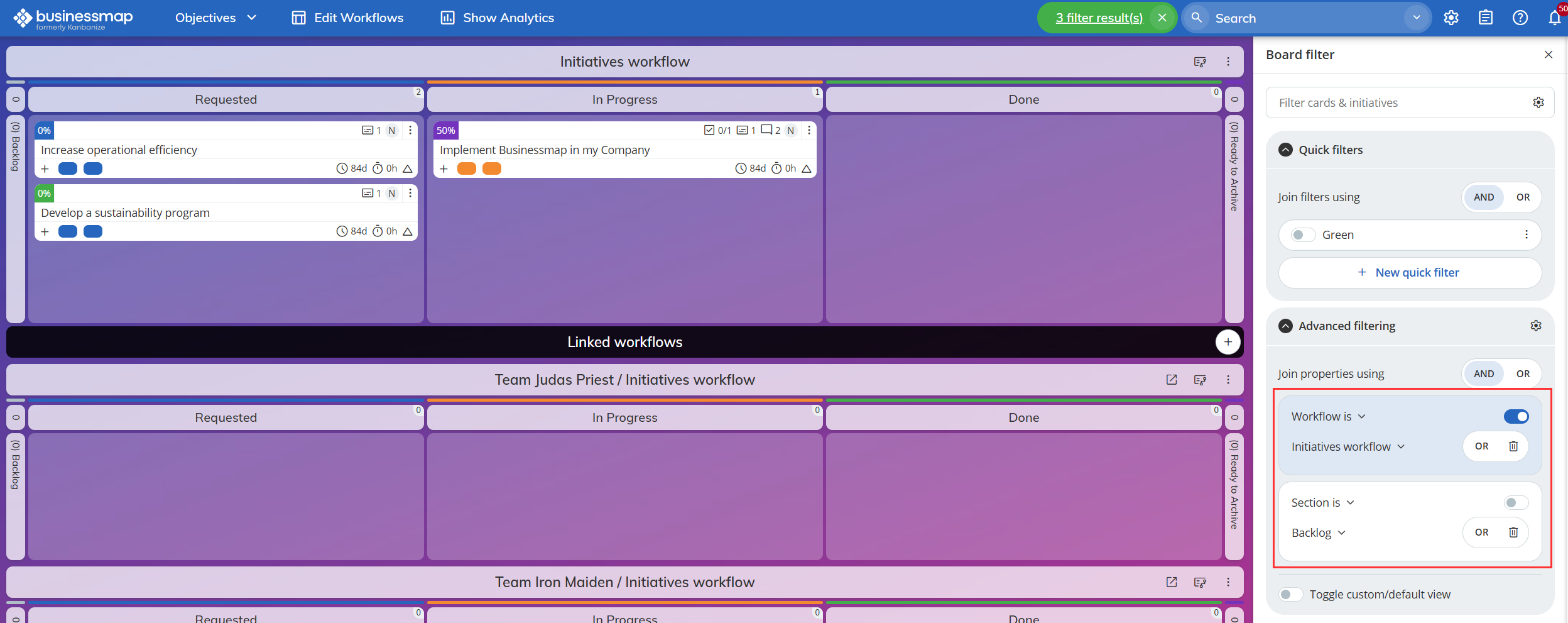Screen dimensions: 1568x623
Task: Select AND for Join properties using
Action: tap(1484, 373)
